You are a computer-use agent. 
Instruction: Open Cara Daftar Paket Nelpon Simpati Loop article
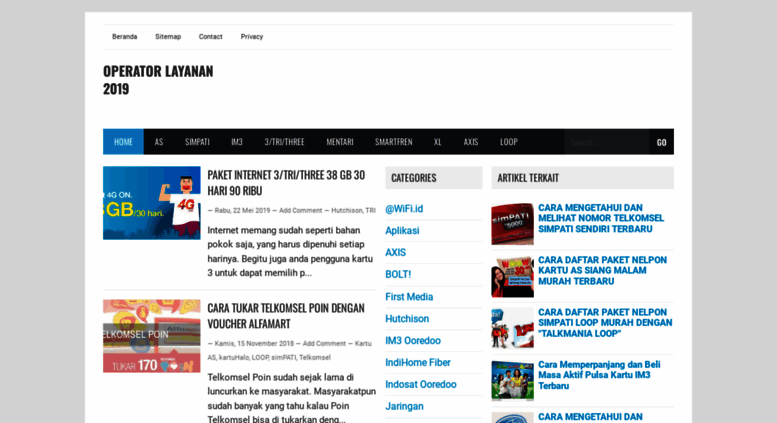(605, 323)
